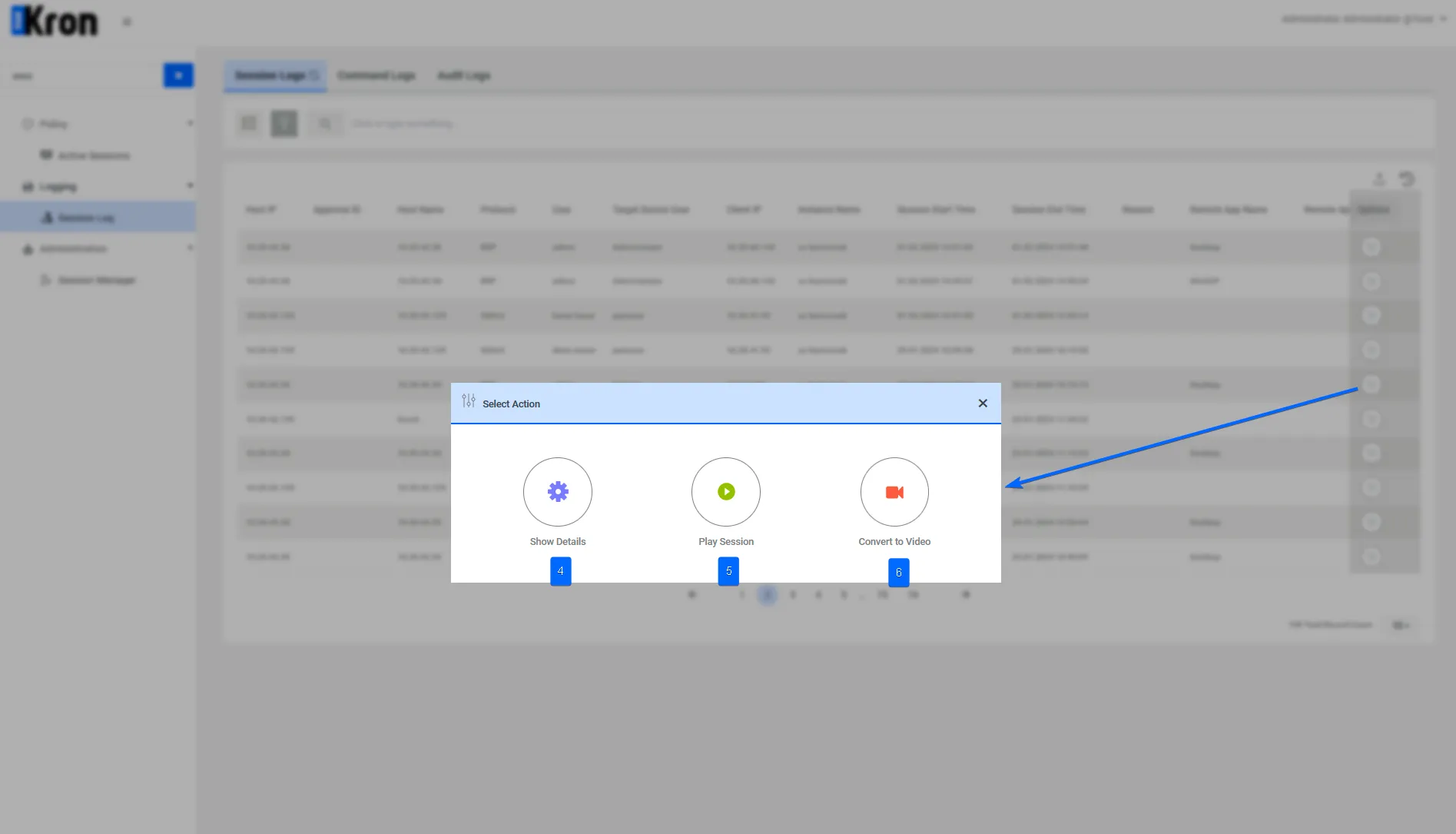This screenshot has width=1456, height=834.
Task: Click the export icon above the table
Action: pyautogui.click(x=1379, y=179)
